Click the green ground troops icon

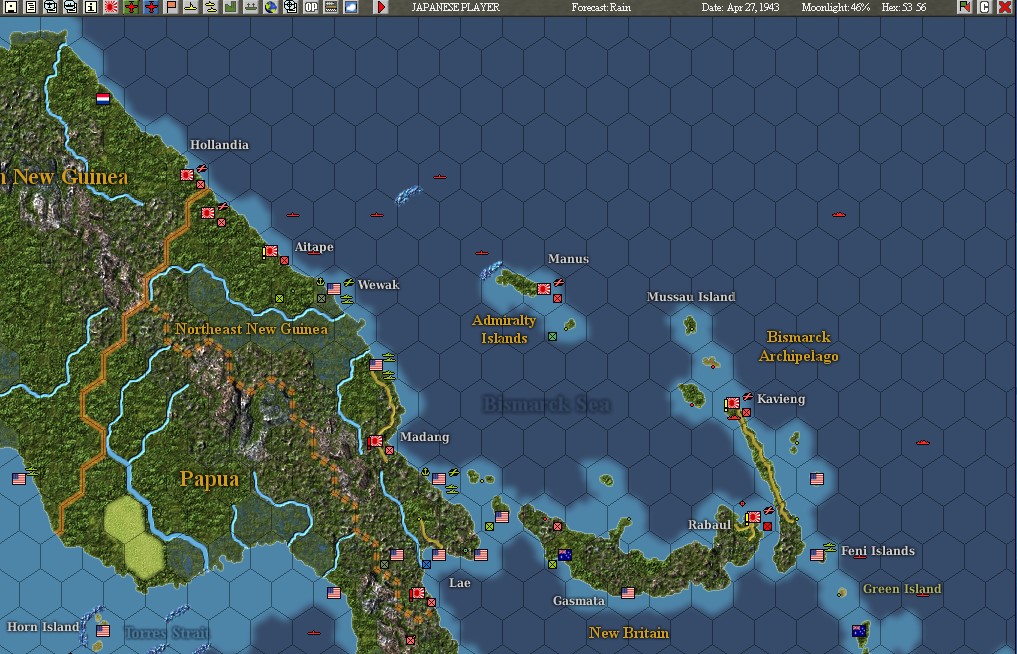point(229,9)
